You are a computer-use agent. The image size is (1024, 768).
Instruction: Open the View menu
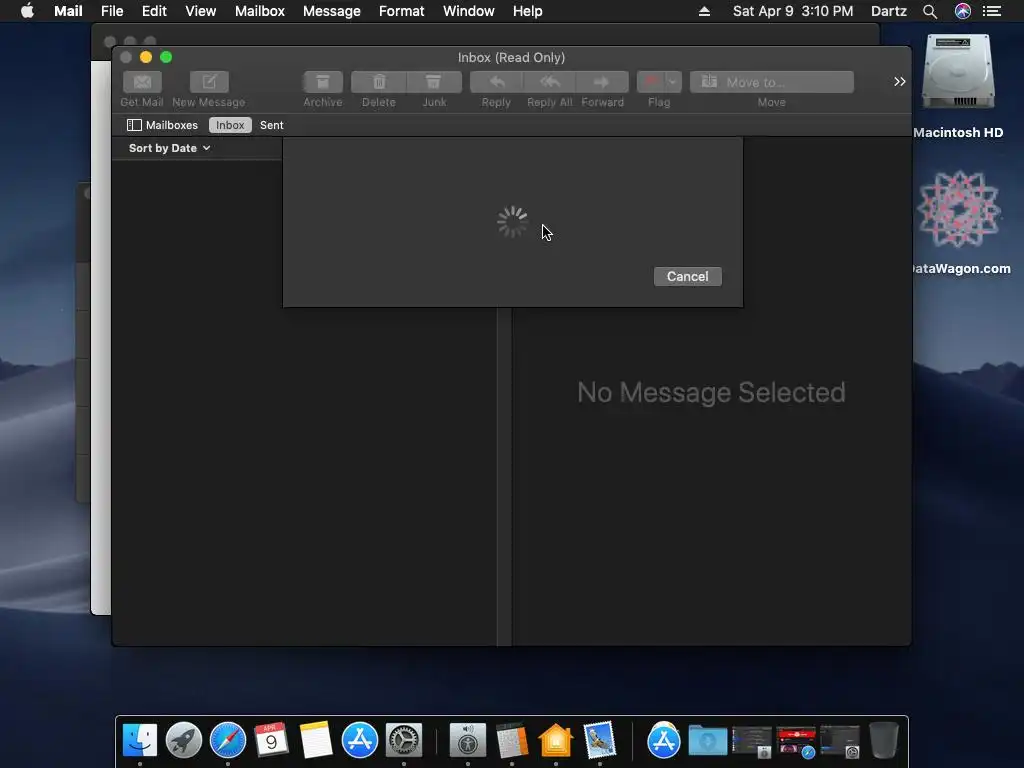(200, 11)
